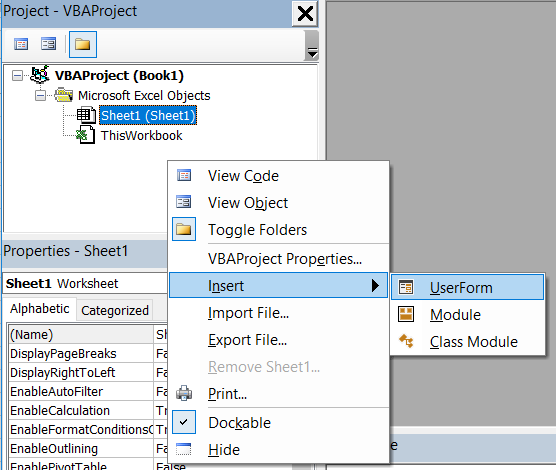Viewport: 556px width, 470px height.
Task: Insert a UserForm from submenu
Action: 467,288
